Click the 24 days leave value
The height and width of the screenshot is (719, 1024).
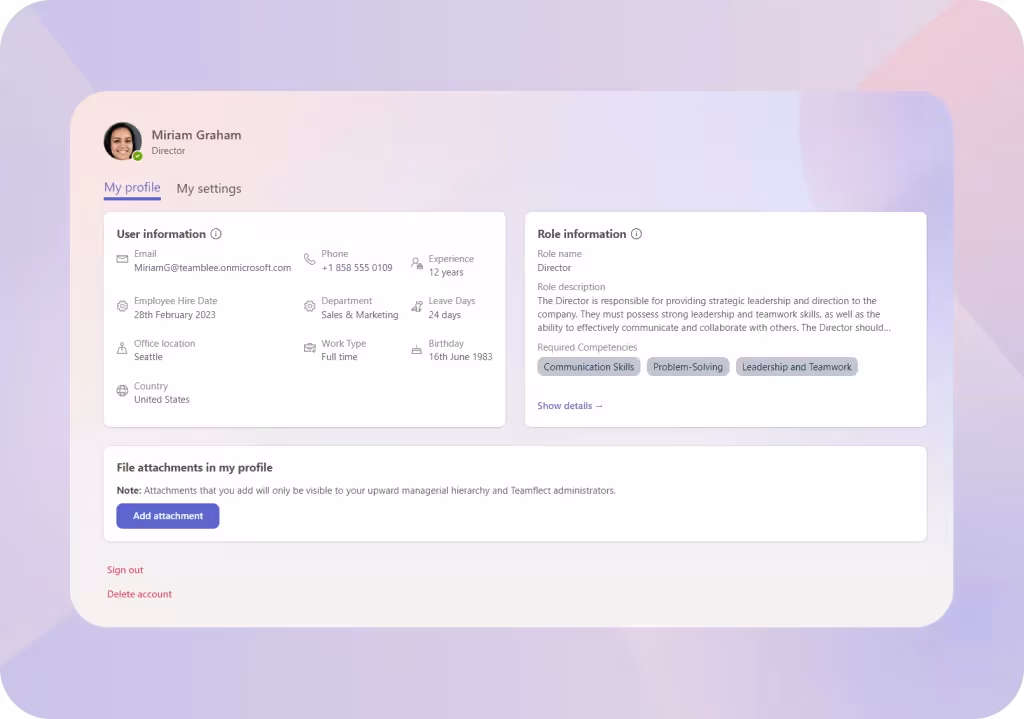445,315
